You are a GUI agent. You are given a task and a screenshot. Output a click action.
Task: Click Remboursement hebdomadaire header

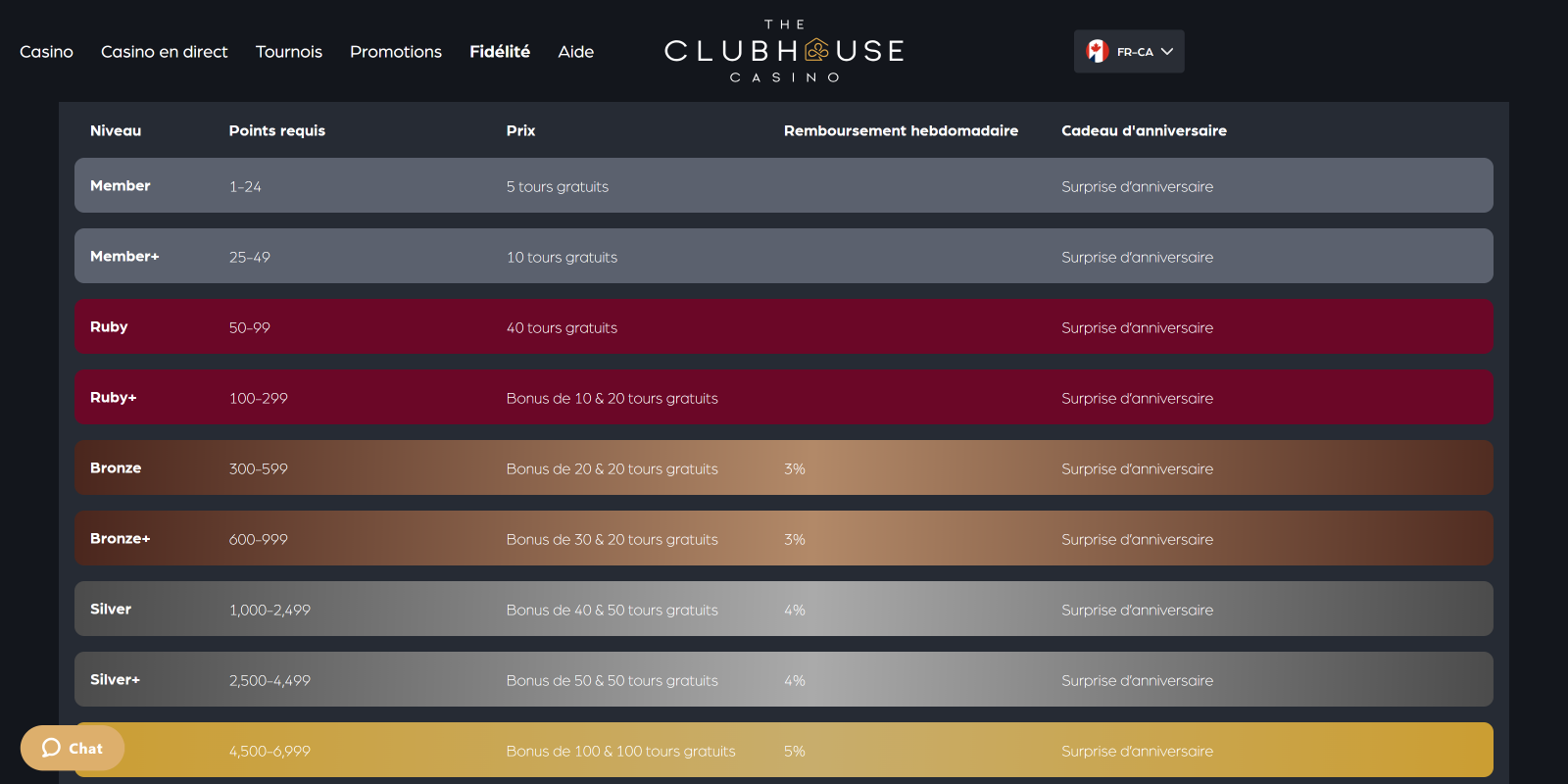pos(901,130)
